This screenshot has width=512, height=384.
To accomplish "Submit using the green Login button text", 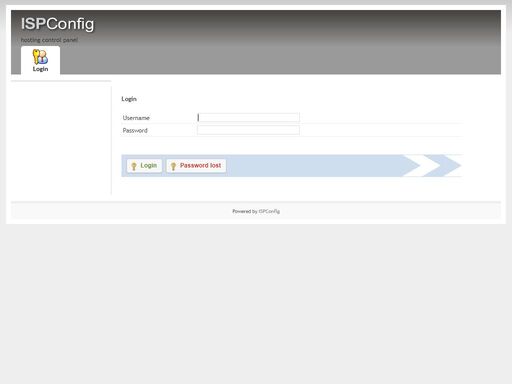I will [148, 165].
